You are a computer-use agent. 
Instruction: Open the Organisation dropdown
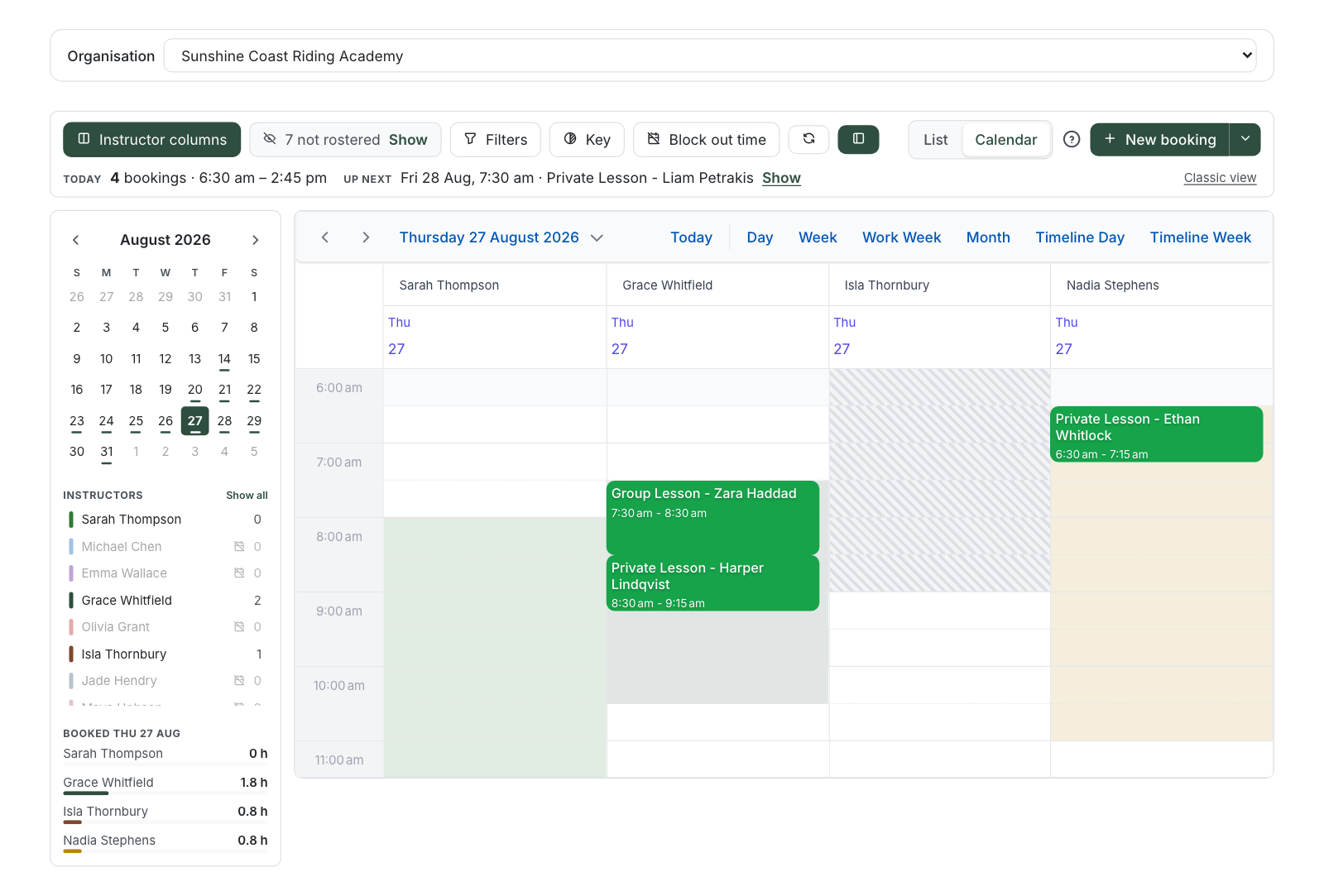pyautogui.click(x=710, y=55)
